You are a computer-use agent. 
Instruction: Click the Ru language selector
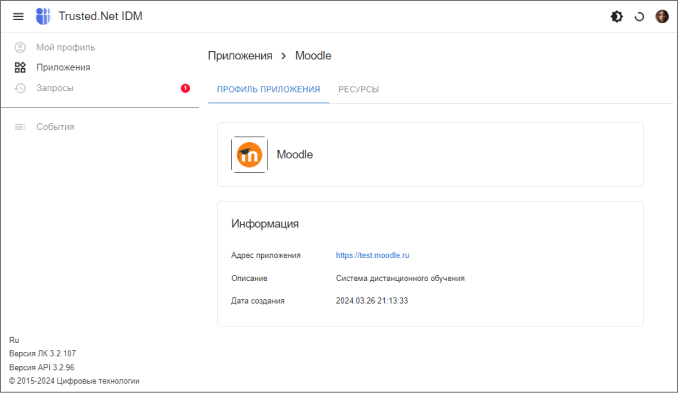point(14,340)
